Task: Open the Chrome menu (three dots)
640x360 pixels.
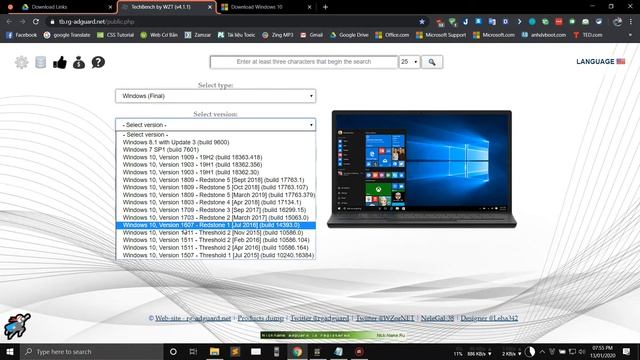Action: click(x=631, y=22)
